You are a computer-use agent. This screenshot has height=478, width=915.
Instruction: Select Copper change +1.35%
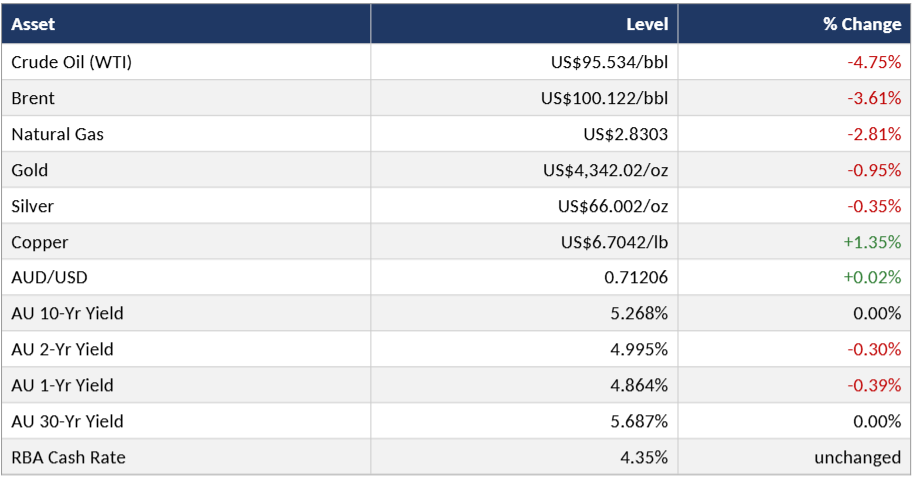click(872, 242)
